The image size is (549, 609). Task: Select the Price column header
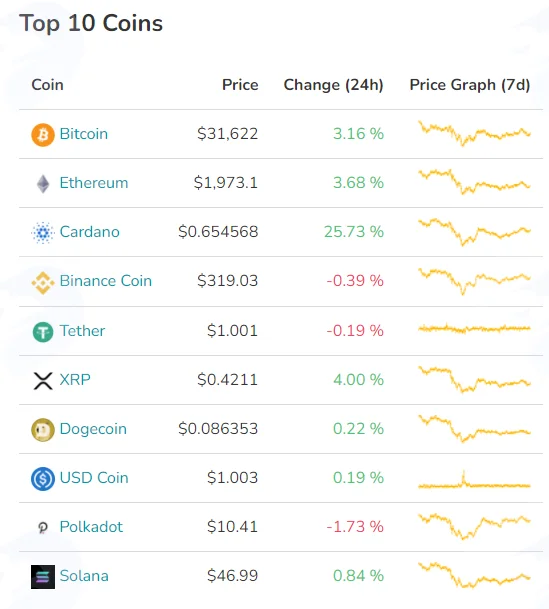pos(240,85)
